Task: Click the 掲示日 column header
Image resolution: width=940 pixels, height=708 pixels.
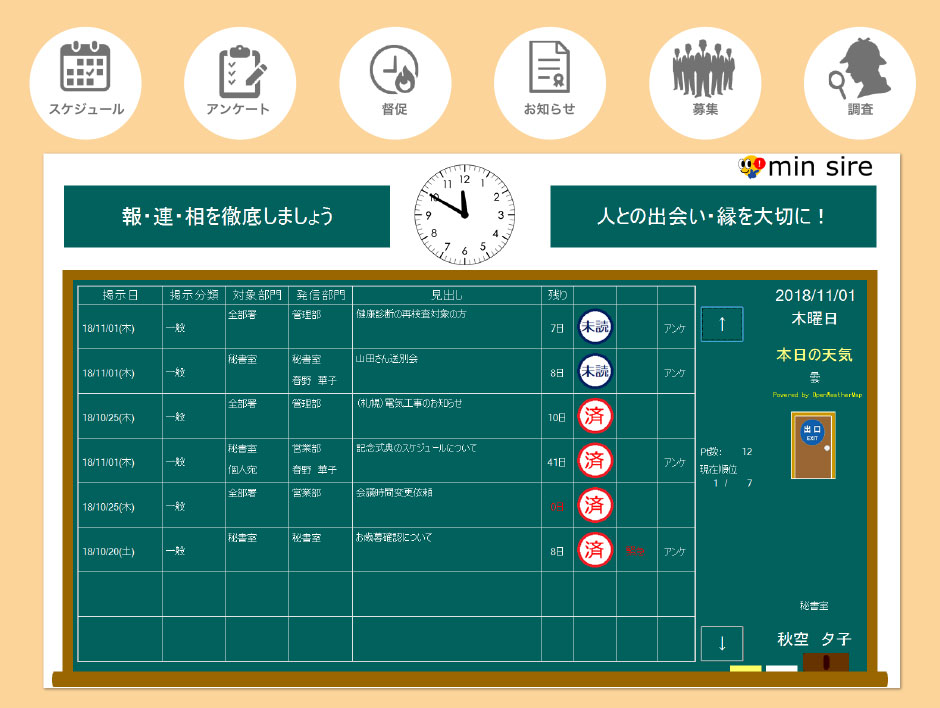Action: 120,295
